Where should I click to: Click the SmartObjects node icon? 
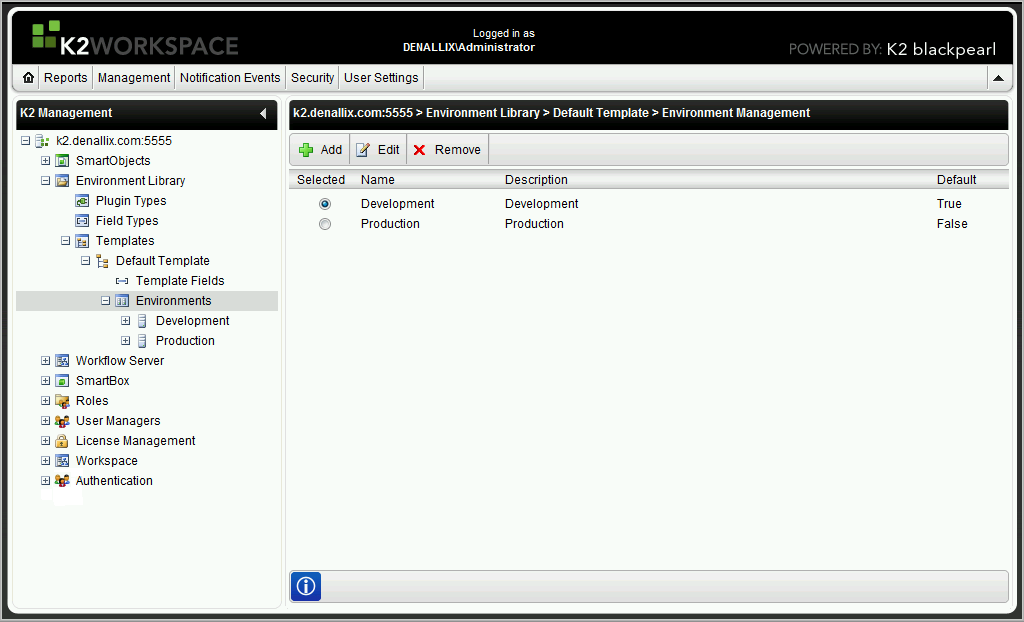pos(62,161)
